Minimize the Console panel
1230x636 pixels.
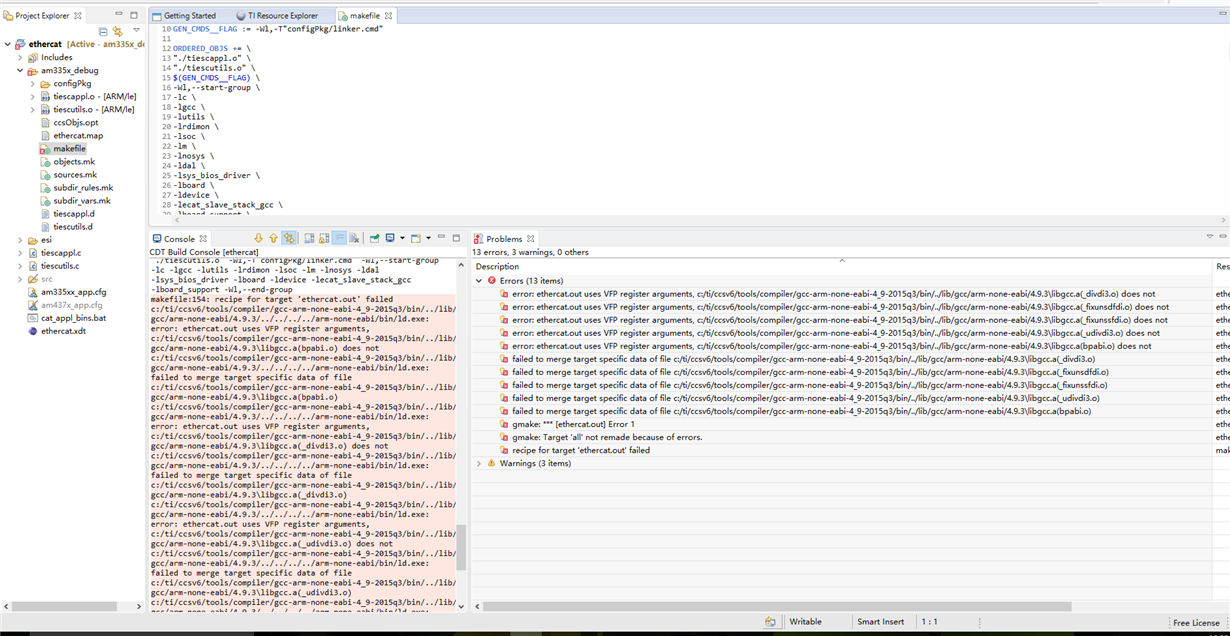pyautogui.click(x=441, y=237)
